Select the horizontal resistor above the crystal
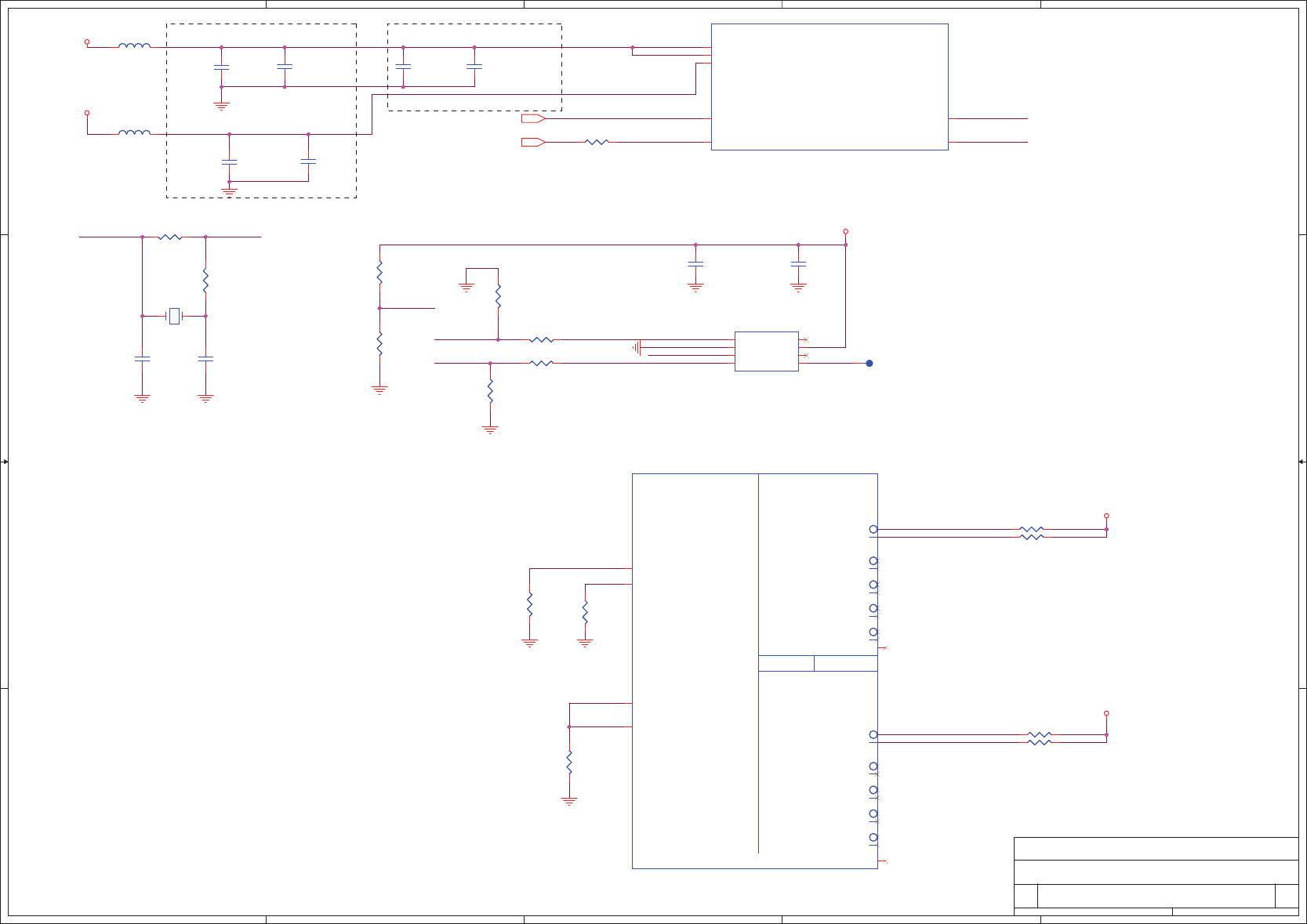 tap(170, 237)
